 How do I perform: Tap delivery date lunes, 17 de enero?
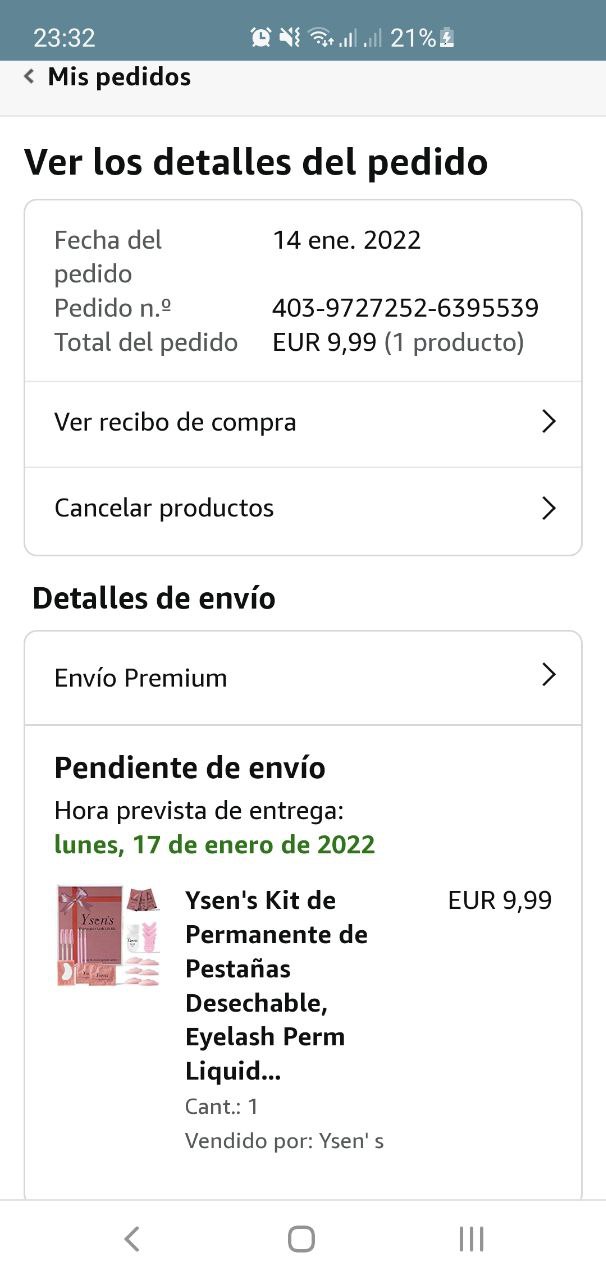214,844
